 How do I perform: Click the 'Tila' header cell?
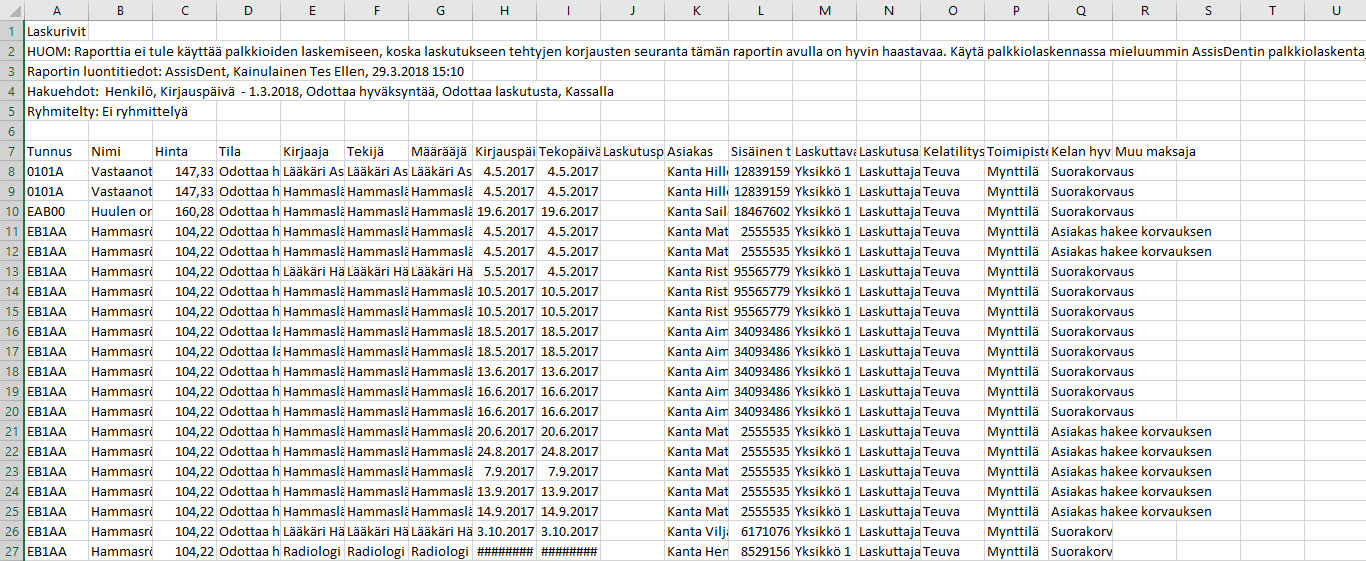point(248,151)
